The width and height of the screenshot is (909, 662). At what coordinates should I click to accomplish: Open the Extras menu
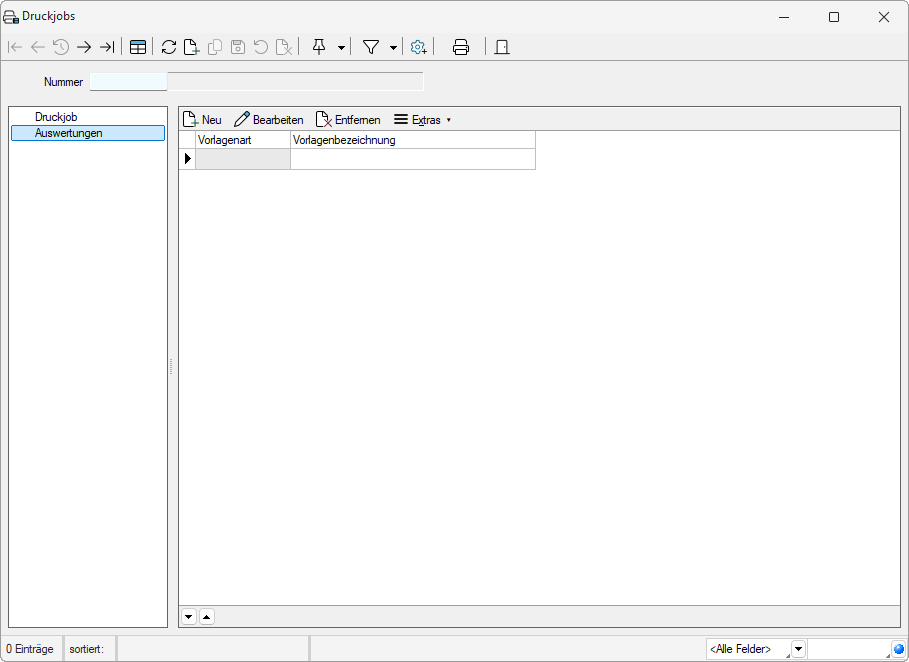(422, 120)
